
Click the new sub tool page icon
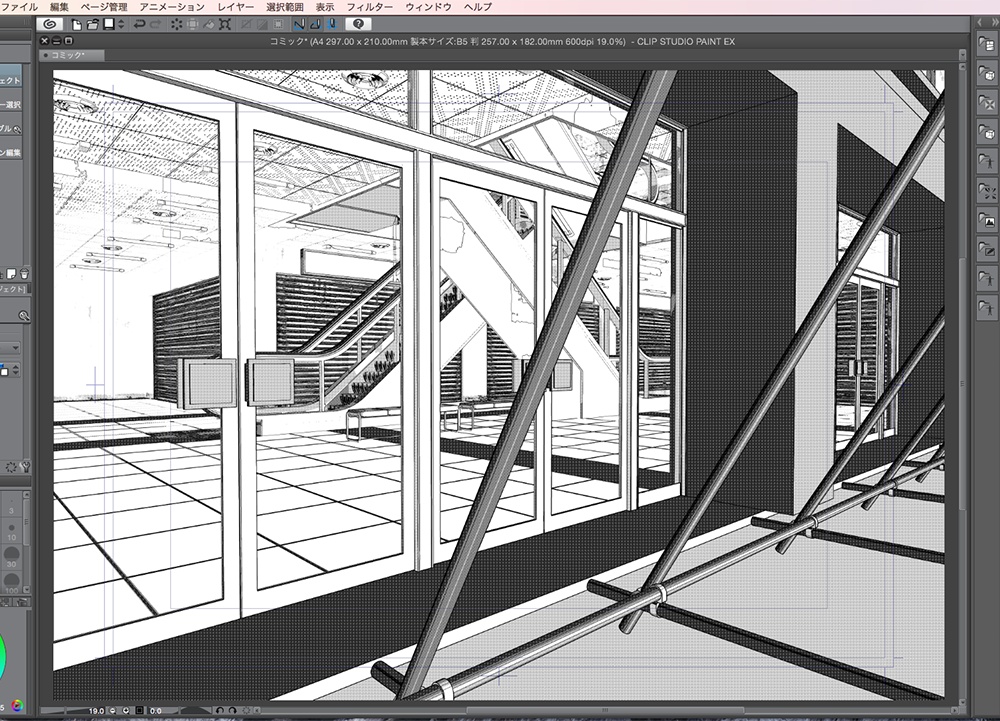[x=11, y=274]
